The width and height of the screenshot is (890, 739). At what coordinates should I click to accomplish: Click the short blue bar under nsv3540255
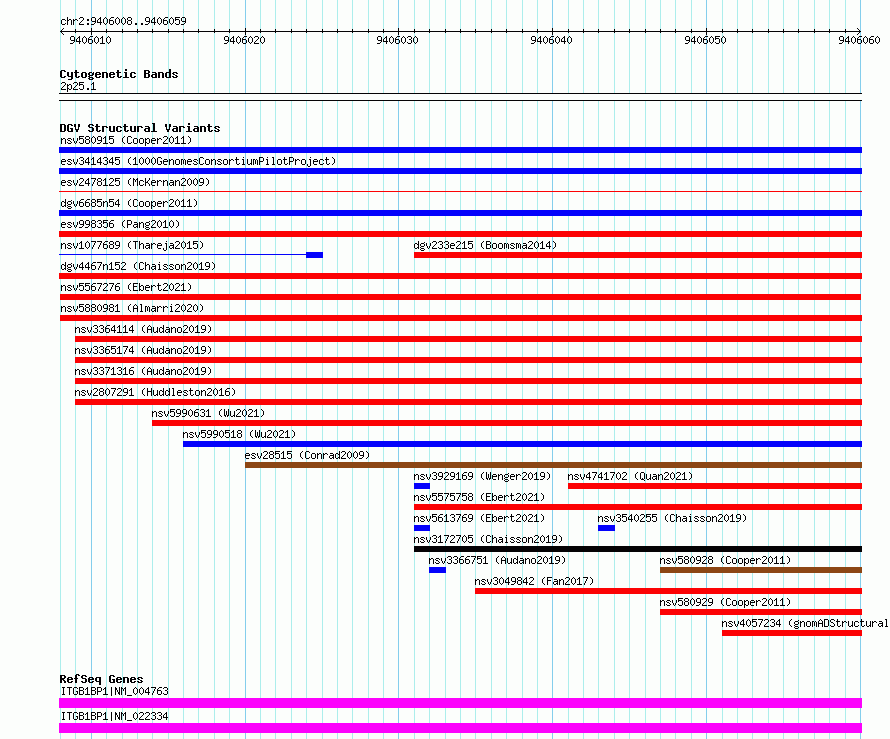(x=606, y=528)
